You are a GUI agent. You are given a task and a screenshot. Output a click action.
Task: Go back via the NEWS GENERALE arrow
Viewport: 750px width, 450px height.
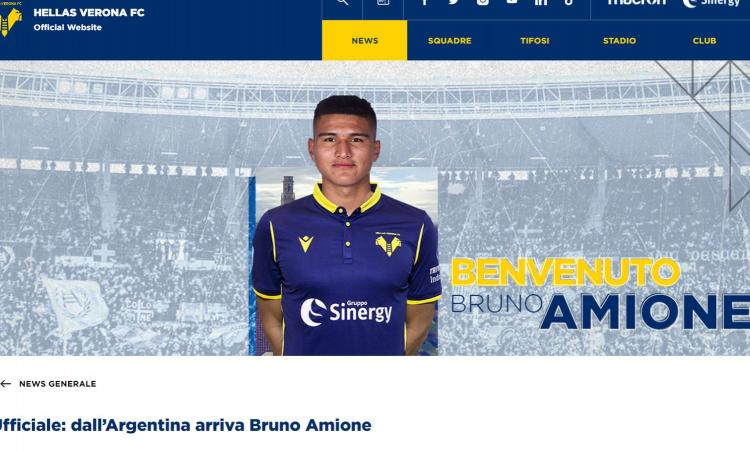[6, 384]
